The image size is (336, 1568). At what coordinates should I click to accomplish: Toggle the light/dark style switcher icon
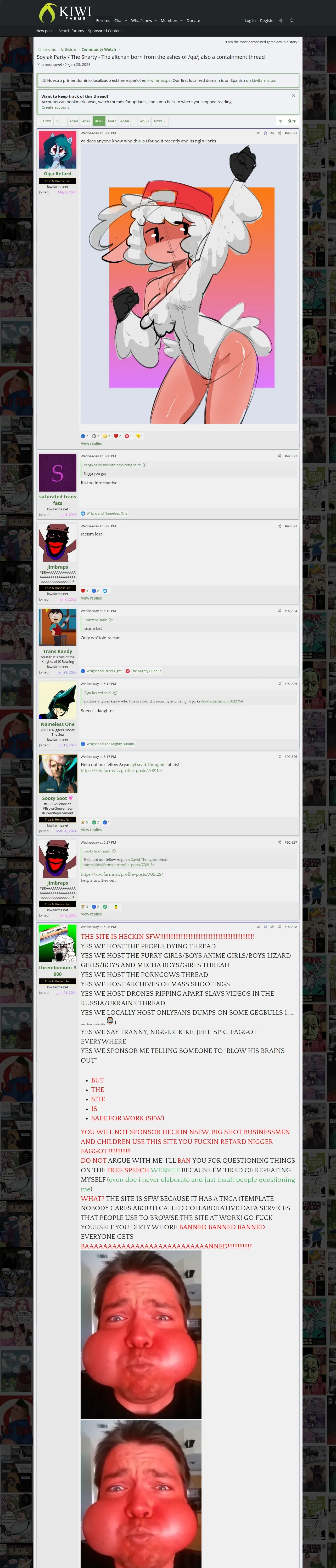281,21
